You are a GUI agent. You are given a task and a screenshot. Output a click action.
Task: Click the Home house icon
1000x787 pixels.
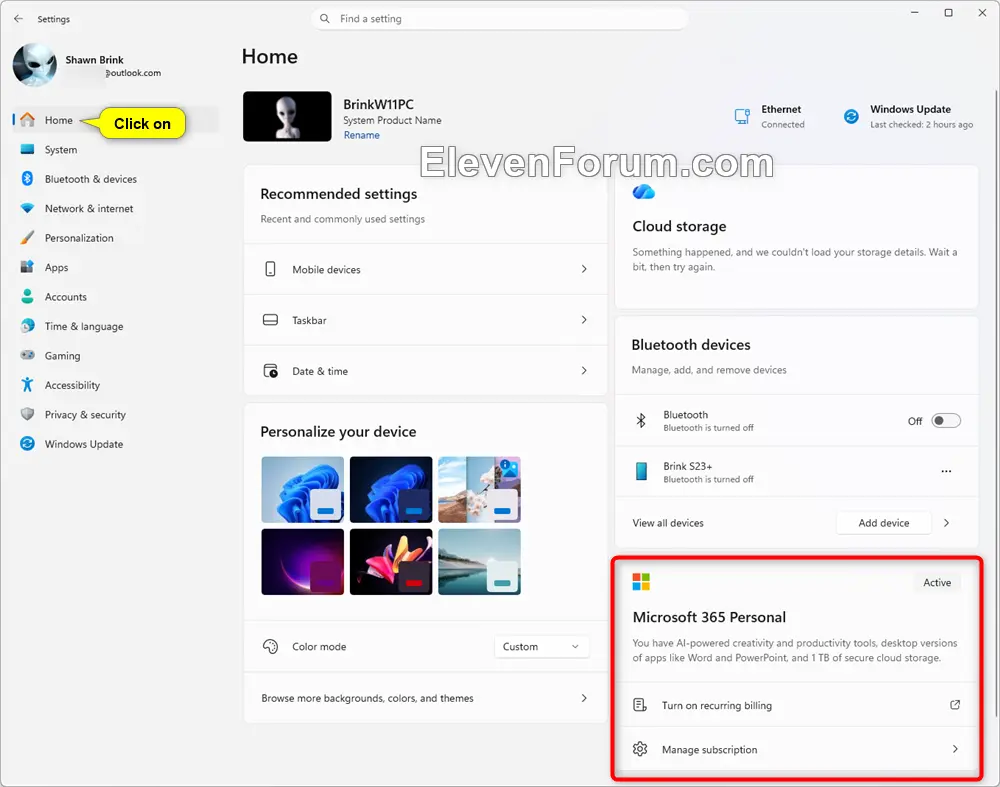point(27,120)
